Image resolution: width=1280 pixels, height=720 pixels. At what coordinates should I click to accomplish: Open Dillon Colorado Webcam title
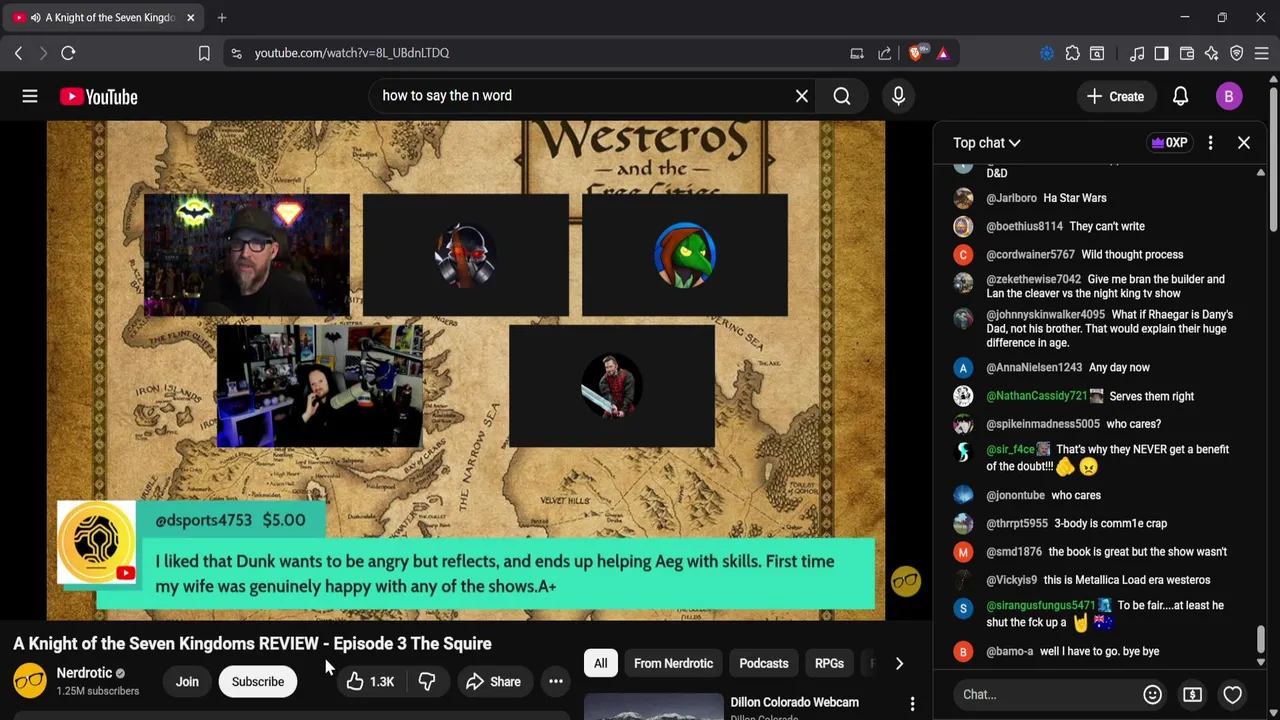794,702
